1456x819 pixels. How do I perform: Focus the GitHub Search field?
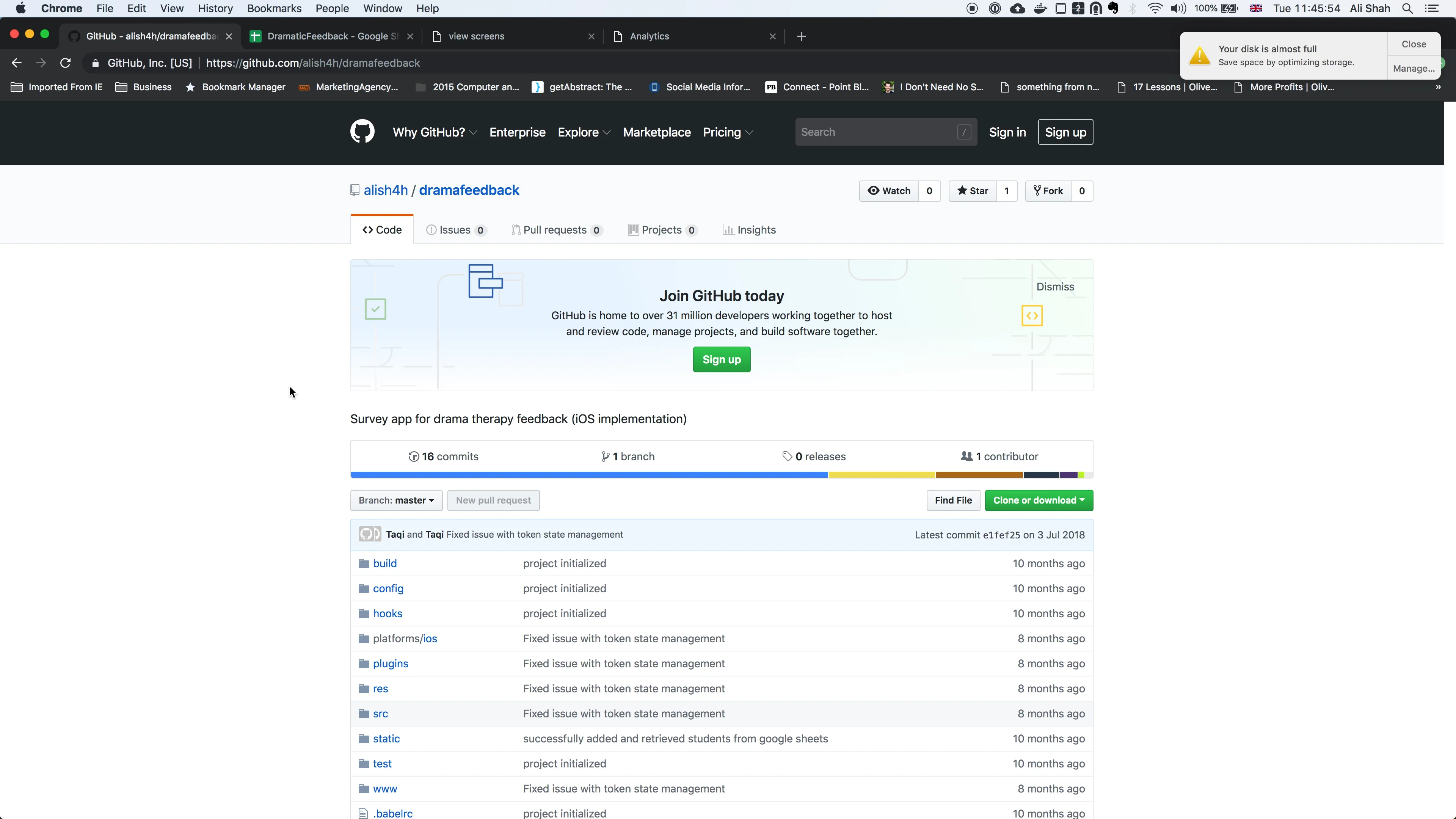click(886, 132)
